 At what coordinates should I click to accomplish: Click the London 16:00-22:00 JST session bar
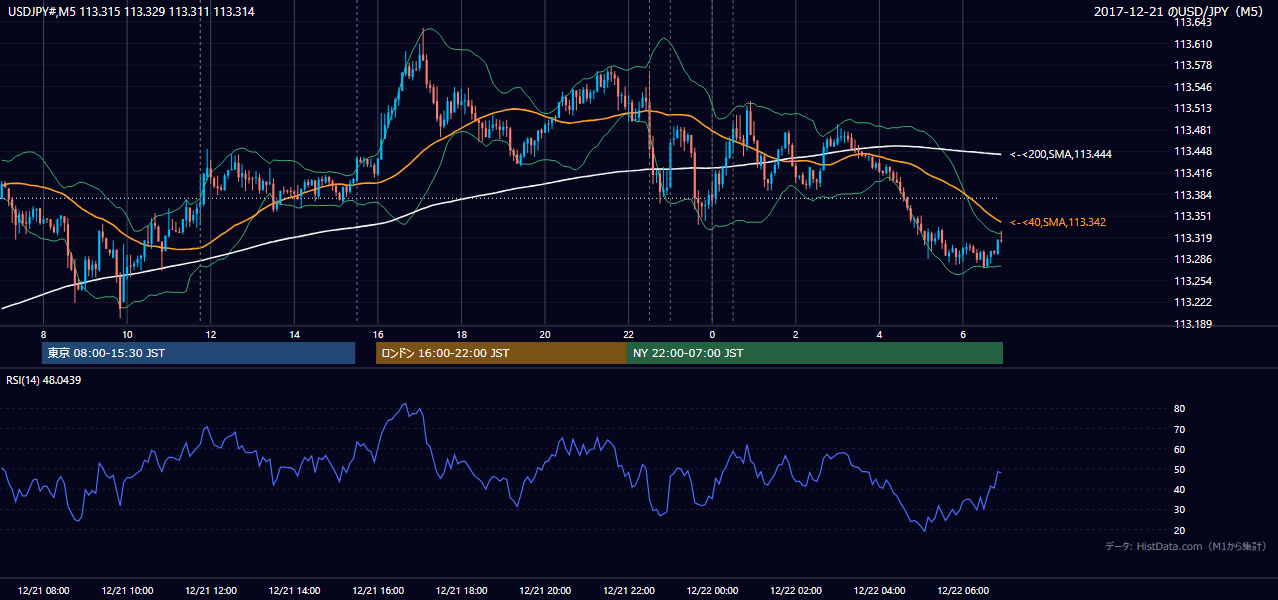tap(501, 353)
